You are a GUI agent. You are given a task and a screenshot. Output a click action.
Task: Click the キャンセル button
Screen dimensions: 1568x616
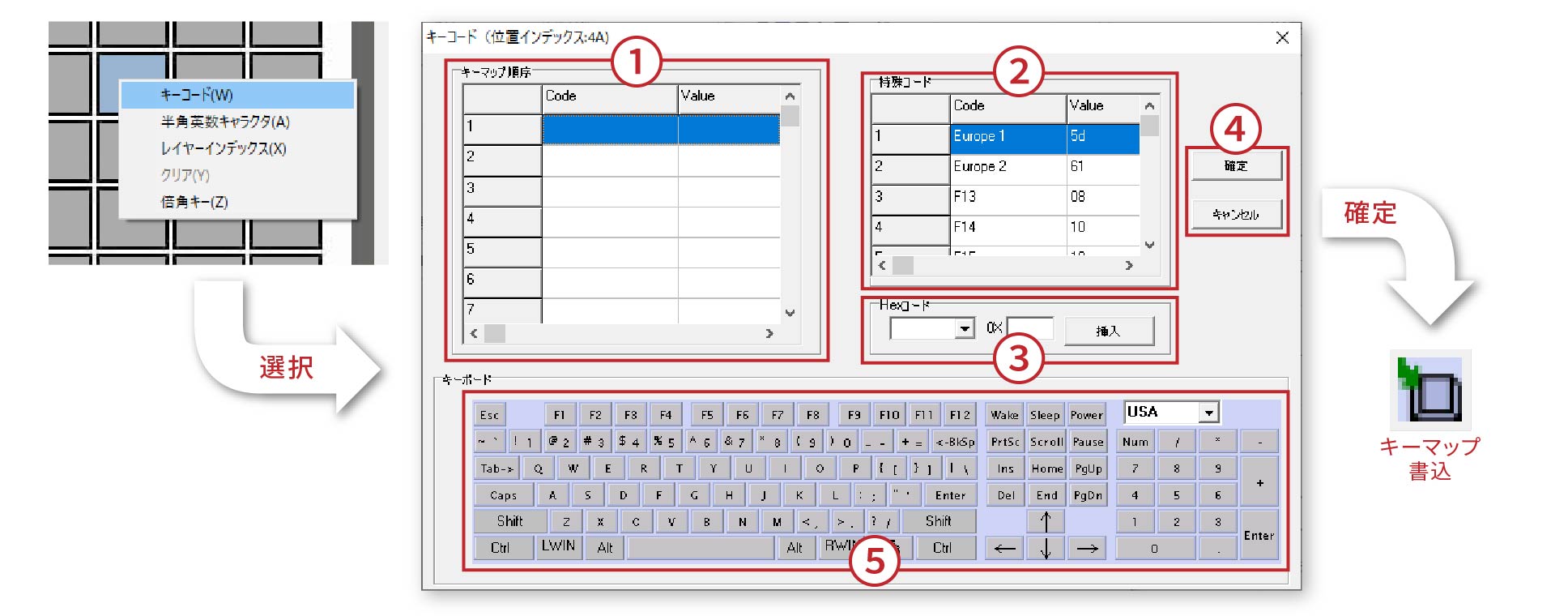point(1236,214)
